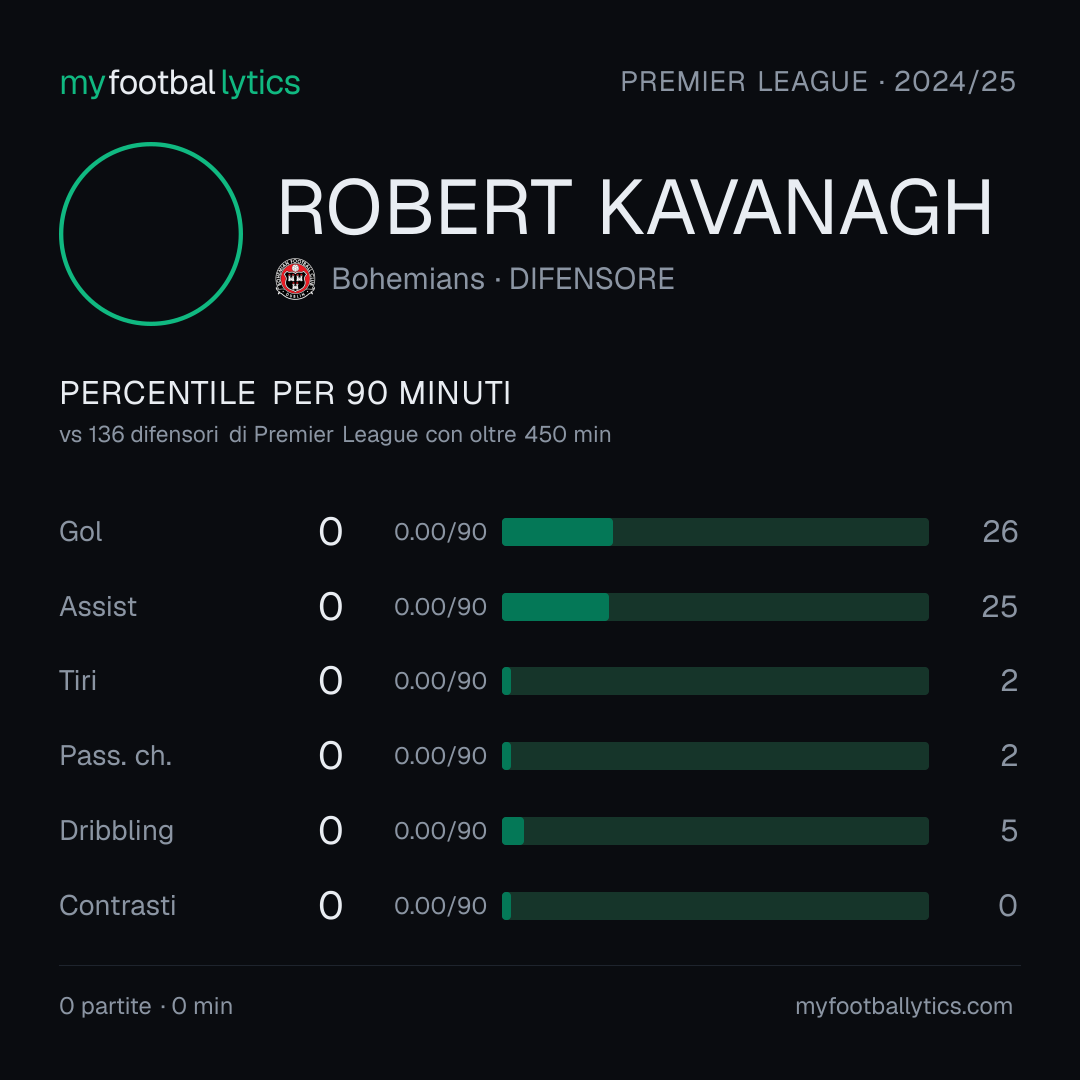Select the Robert Kavanagh name heading
1080x1080 pixels.
pos(634,207)
